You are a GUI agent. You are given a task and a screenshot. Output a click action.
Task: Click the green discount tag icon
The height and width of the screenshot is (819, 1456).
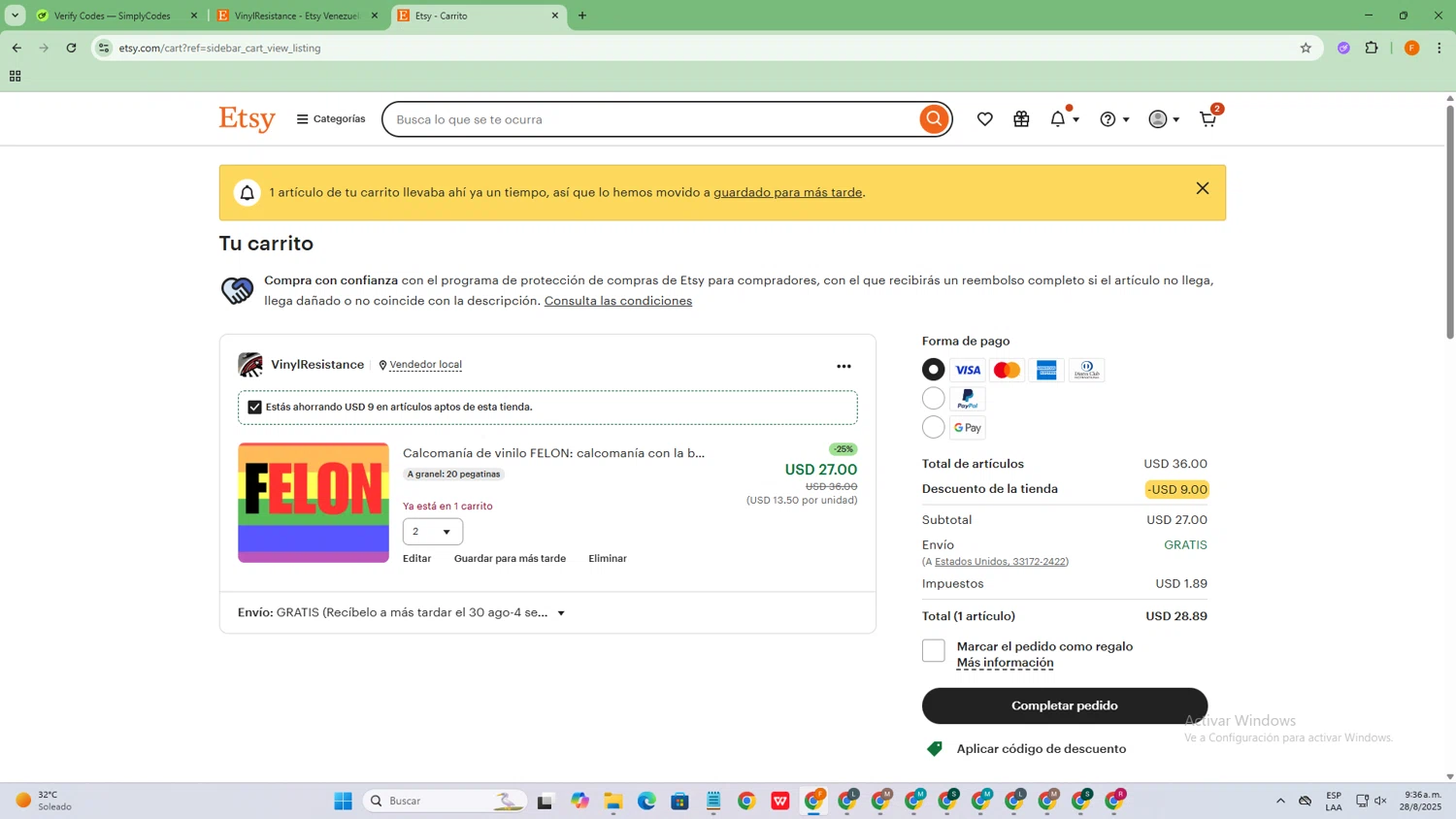[935, 748]
